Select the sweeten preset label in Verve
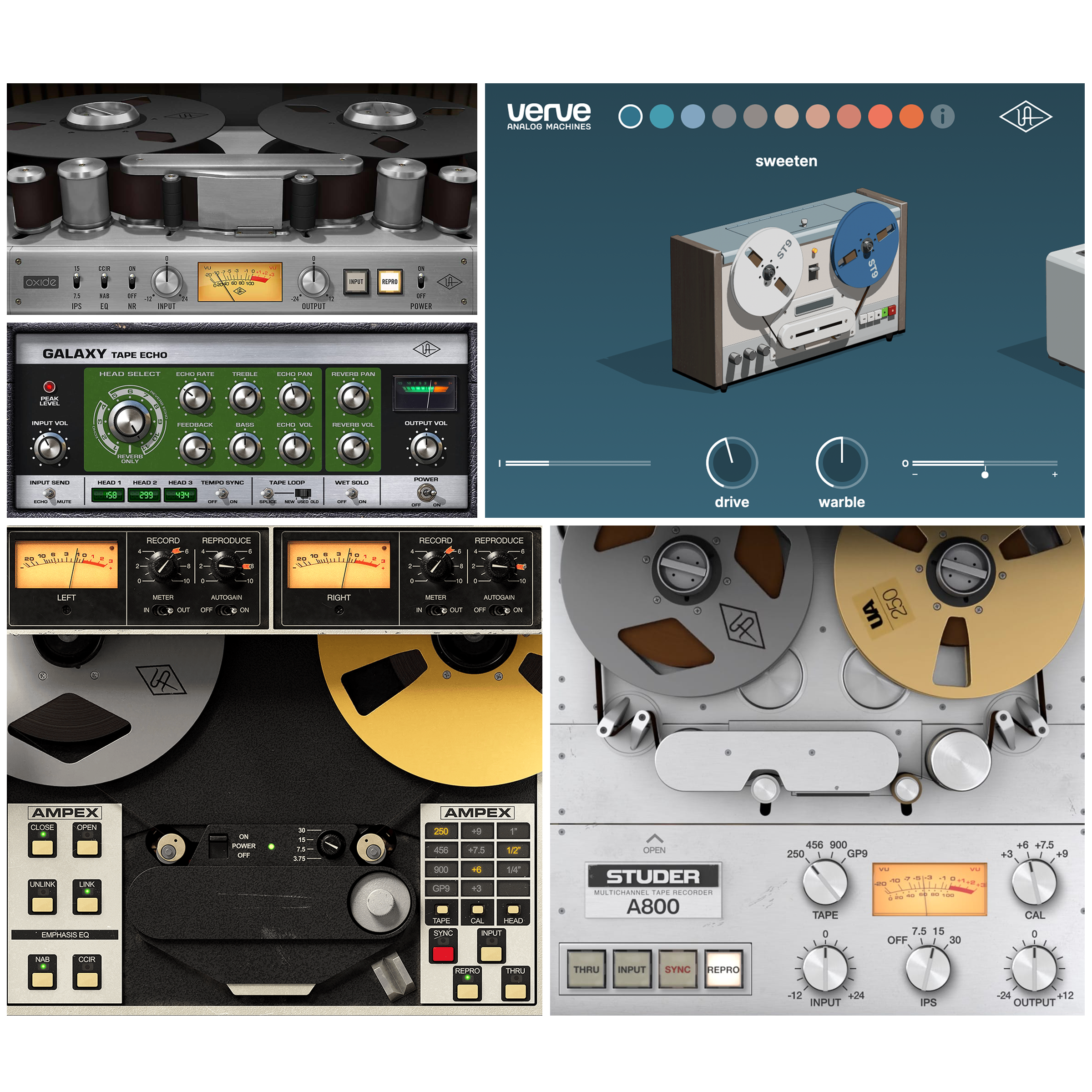 click(787, 161)
